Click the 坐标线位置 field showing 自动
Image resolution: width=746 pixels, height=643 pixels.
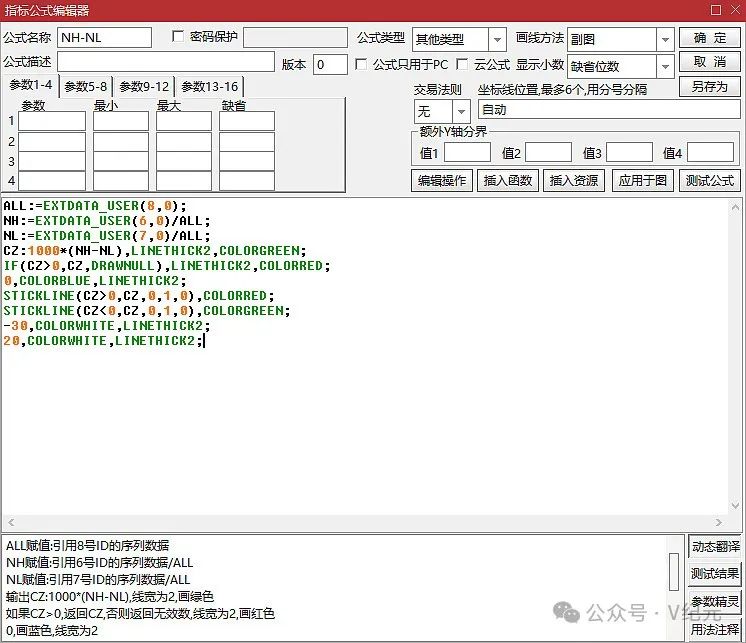609,109
